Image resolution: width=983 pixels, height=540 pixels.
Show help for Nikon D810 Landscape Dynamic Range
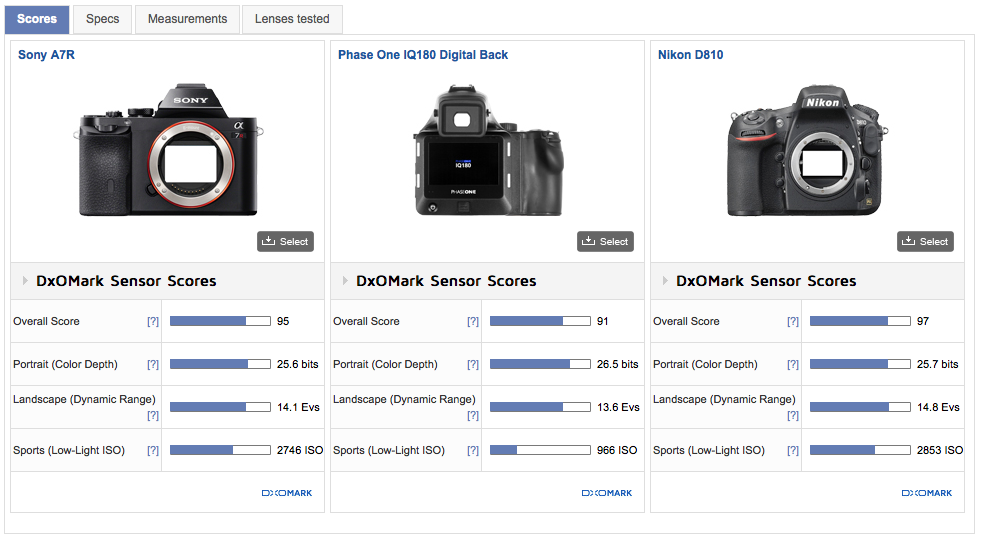pos(793,415)
